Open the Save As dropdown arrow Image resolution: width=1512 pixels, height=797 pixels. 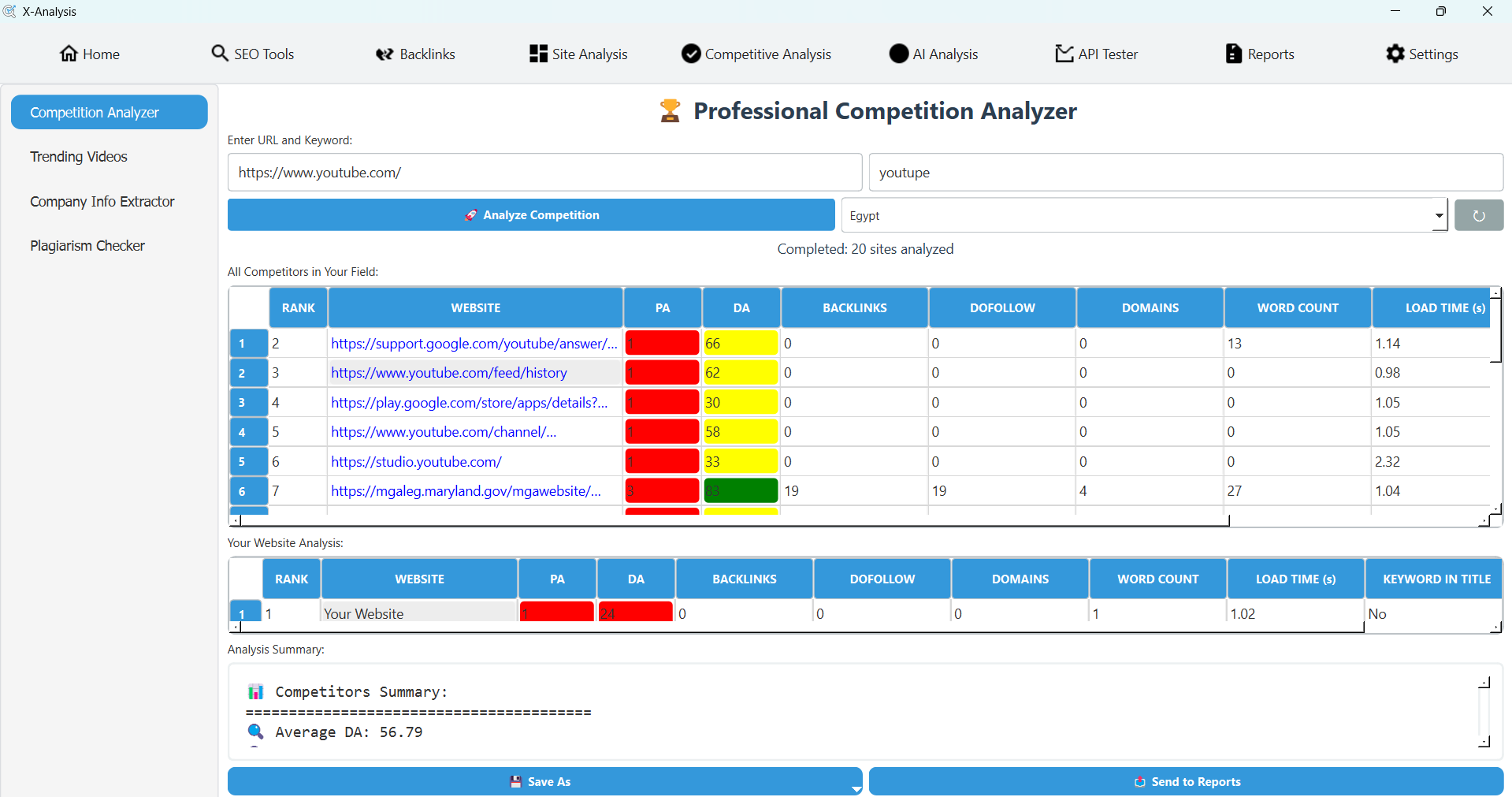856,789
